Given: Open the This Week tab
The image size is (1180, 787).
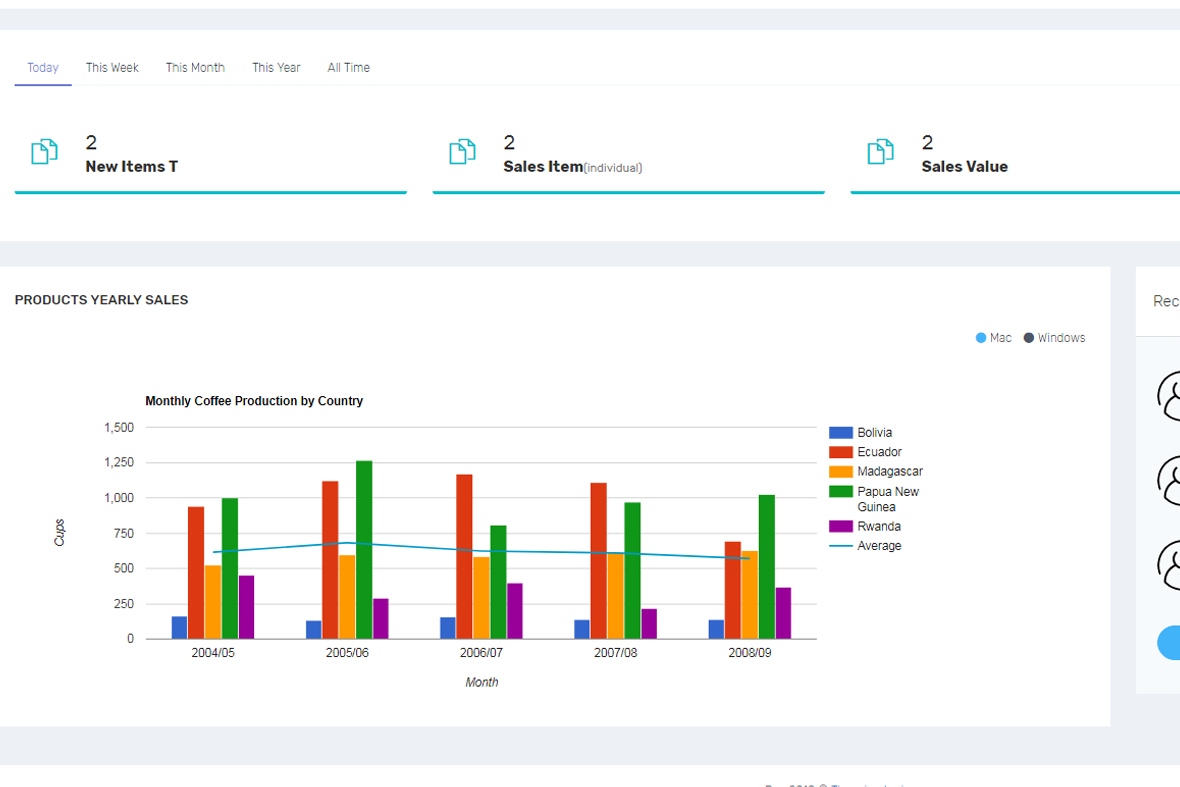Looking at the screenshot, I should click(112, 68).
